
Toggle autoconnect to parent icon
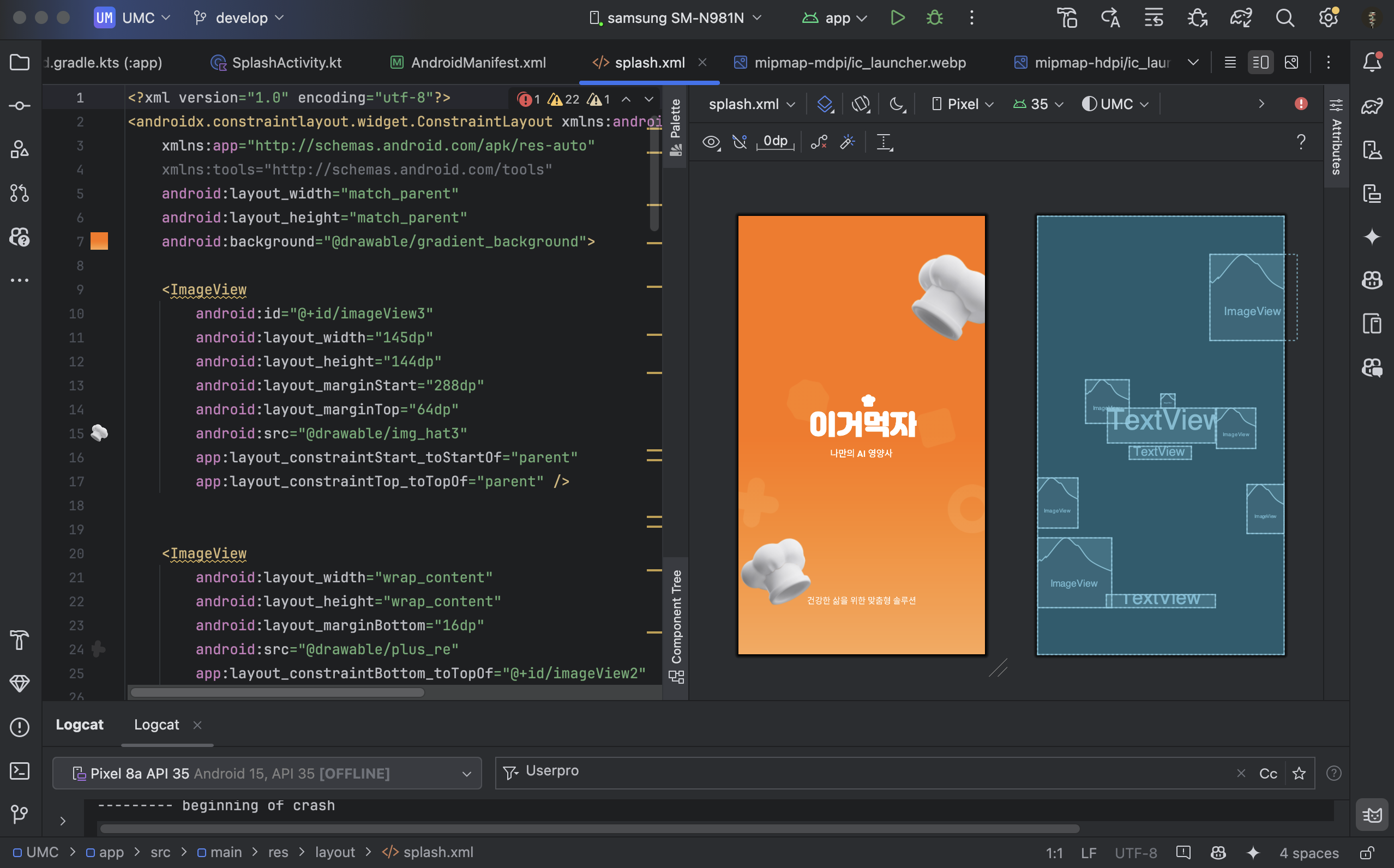pyautogui.click(x=740, y=141)
